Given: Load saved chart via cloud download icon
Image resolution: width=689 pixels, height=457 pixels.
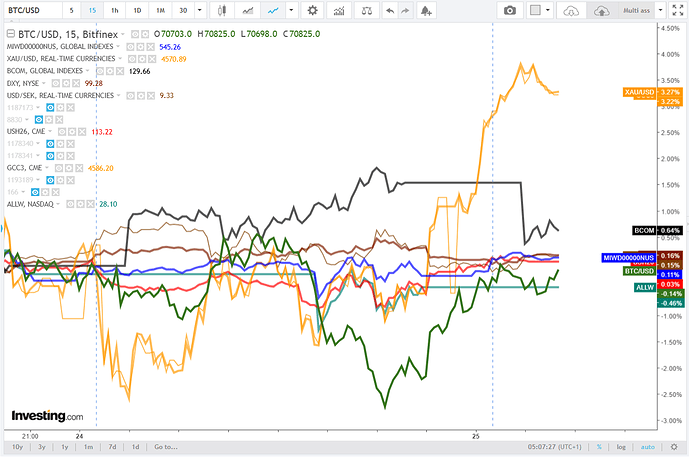Looking at the screenshot, I should pyautogui.click(x=571, y=11).
